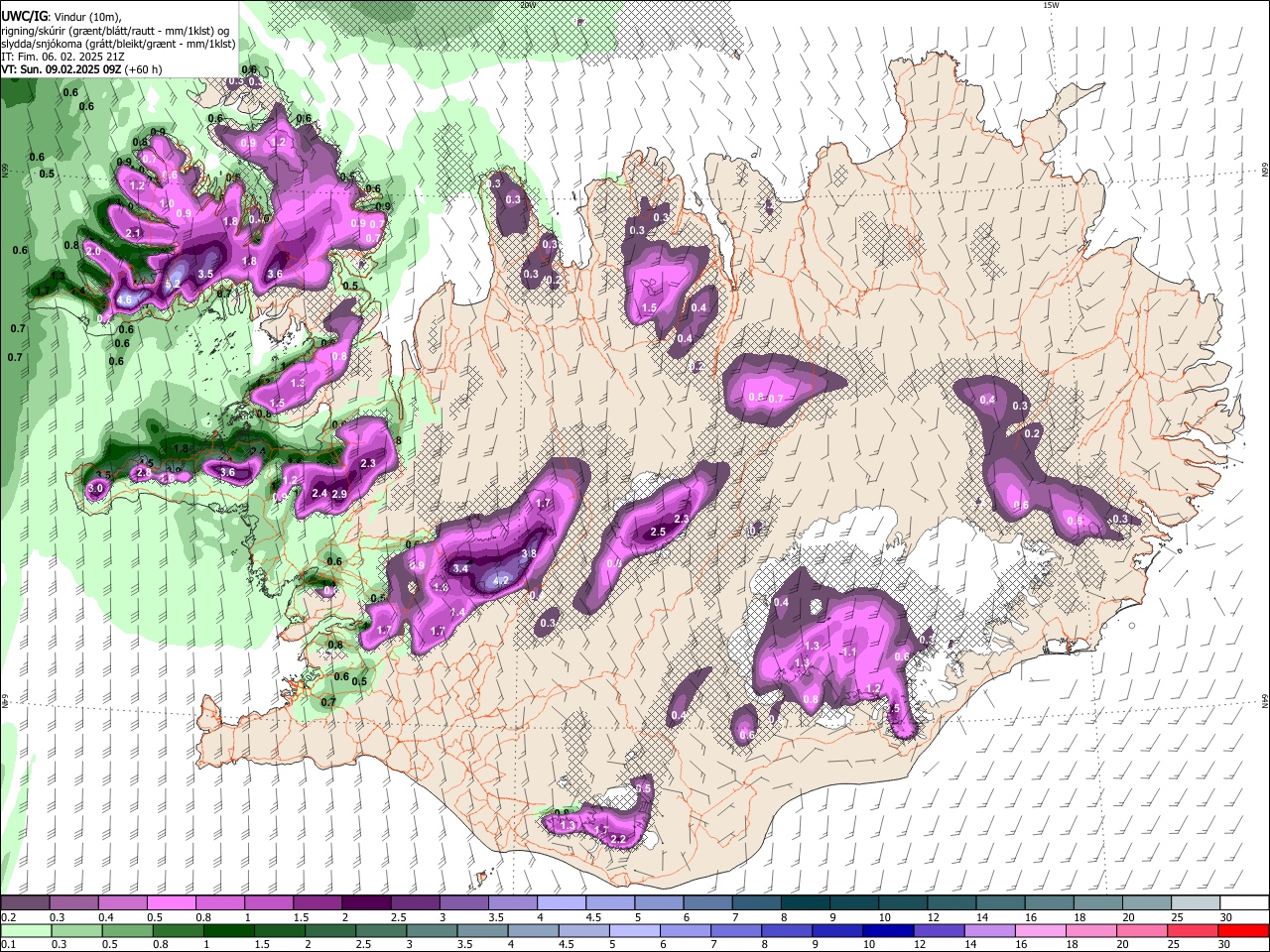1270x952 pixels.
Task: Select the 'slydda/snjókoma' description line
Action: (x=118, y=44)
